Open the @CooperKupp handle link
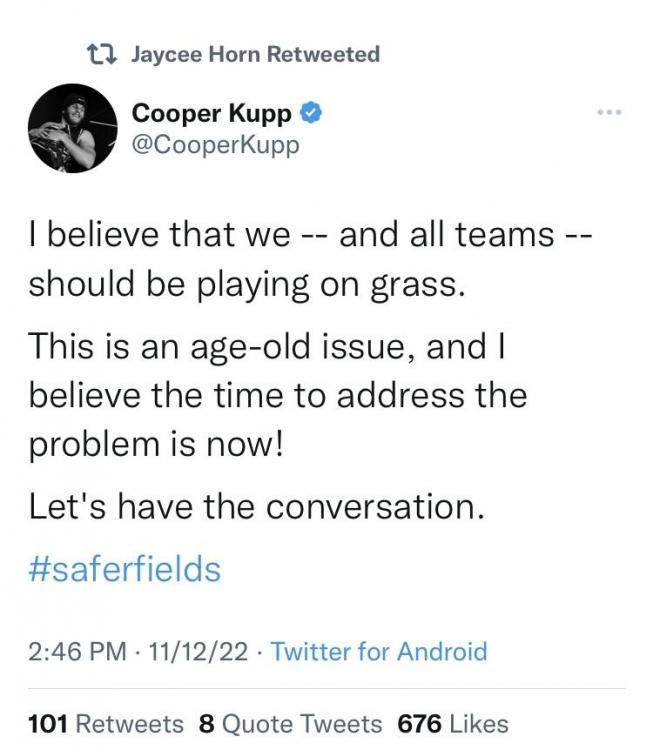Viewport: 653px width, 750px height. click(x=216, y=144)
